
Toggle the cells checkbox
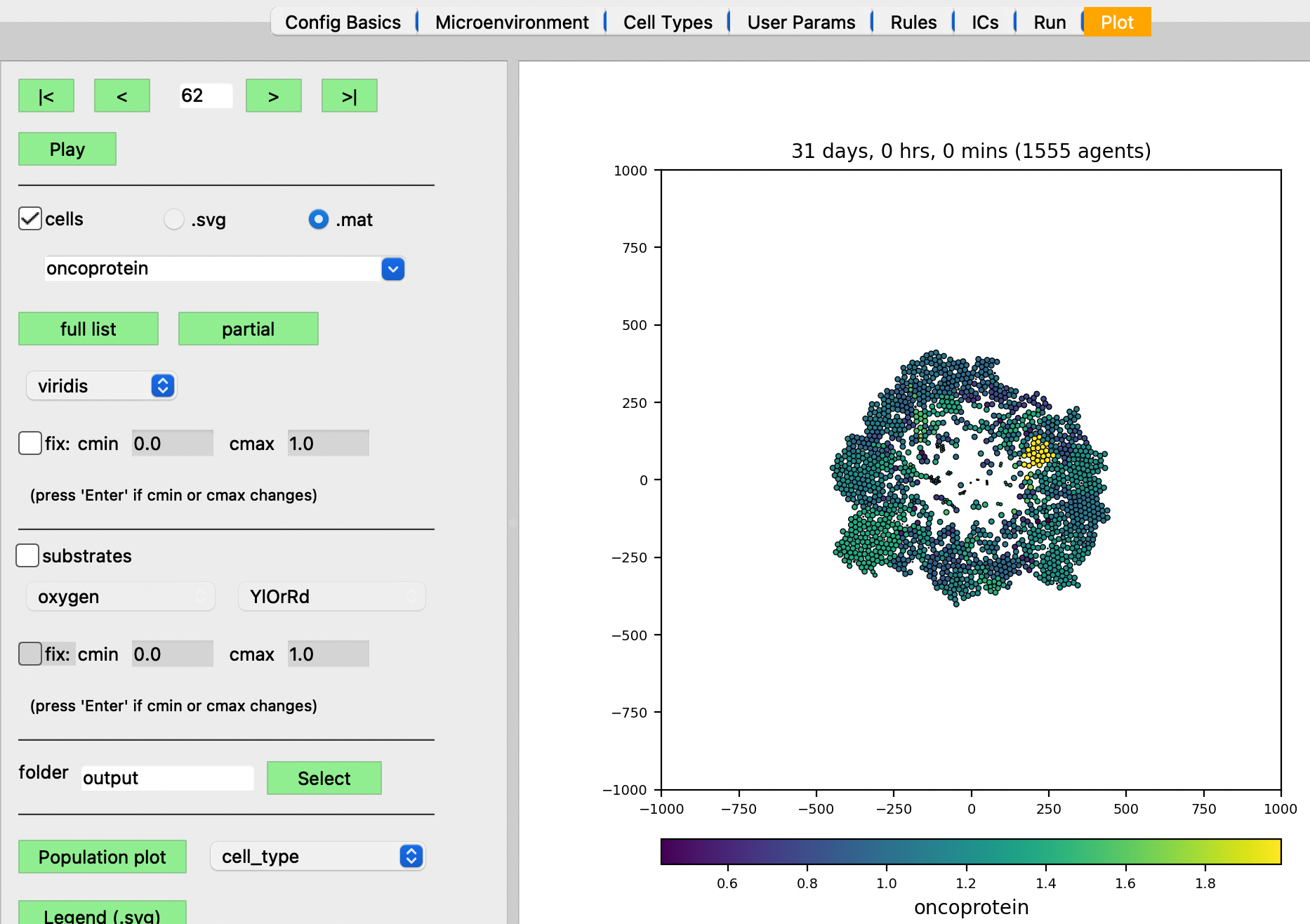pos(30,219)
